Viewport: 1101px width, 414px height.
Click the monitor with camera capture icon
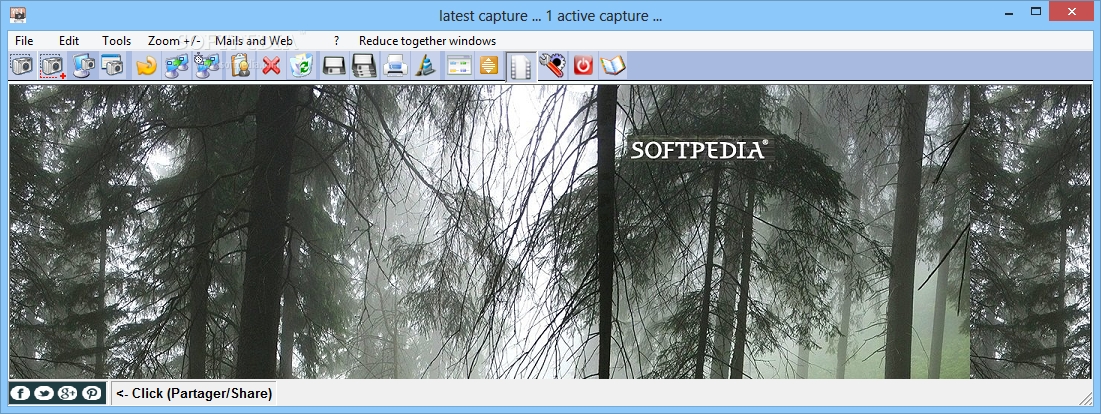[x=84, y=66]
